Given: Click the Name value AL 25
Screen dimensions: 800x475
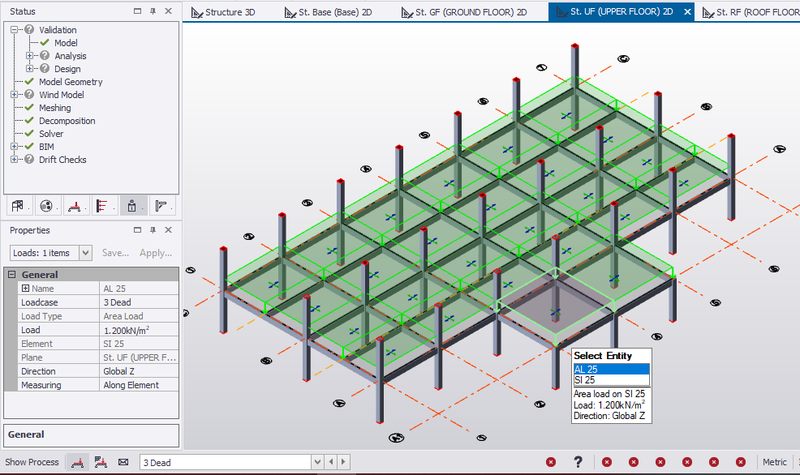Looking at the screenshot, I should (x=139, y=288).
